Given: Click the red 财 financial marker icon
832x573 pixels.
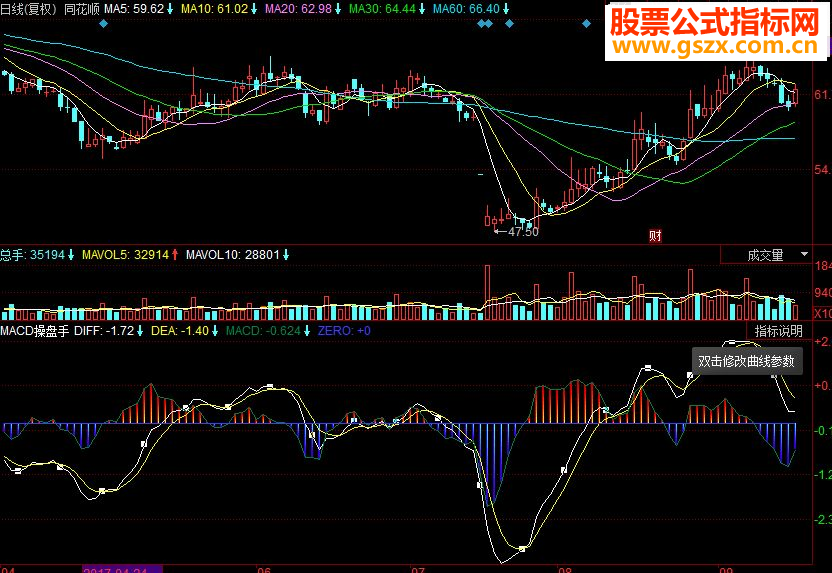Looking at the screenshot, I should (655, 236).
